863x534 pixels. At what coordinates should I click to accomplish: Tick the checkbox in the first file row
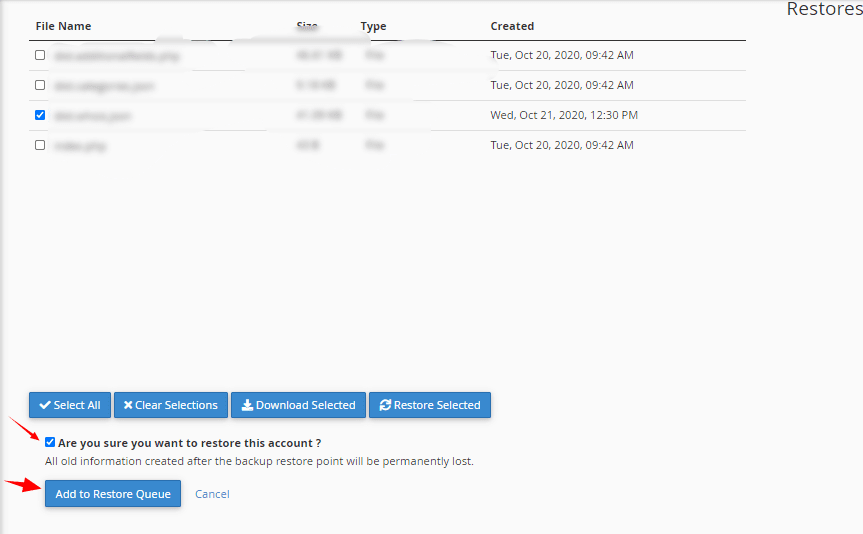[40, 55]
